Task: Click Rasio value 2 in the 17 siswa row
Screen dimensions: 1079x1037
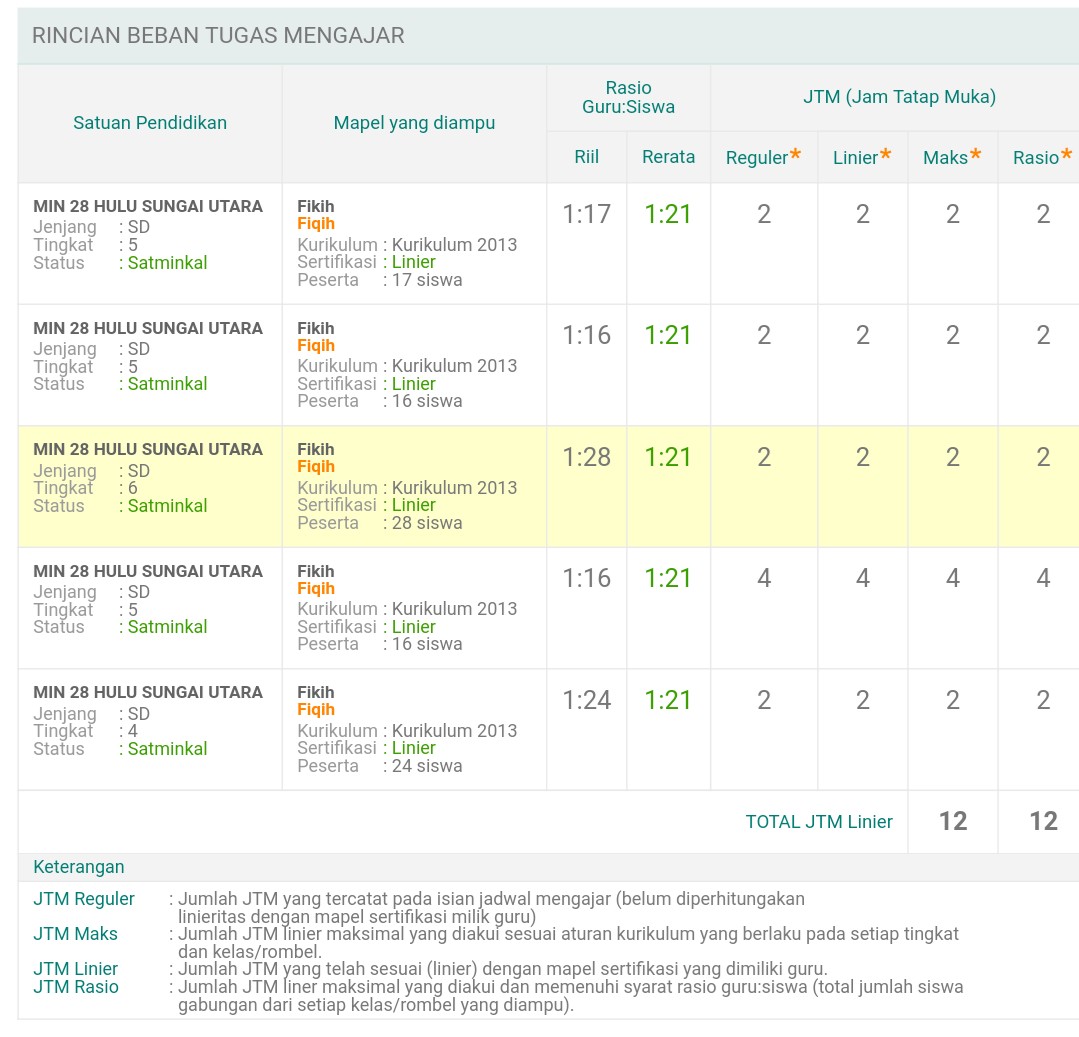Action: 1043,214
